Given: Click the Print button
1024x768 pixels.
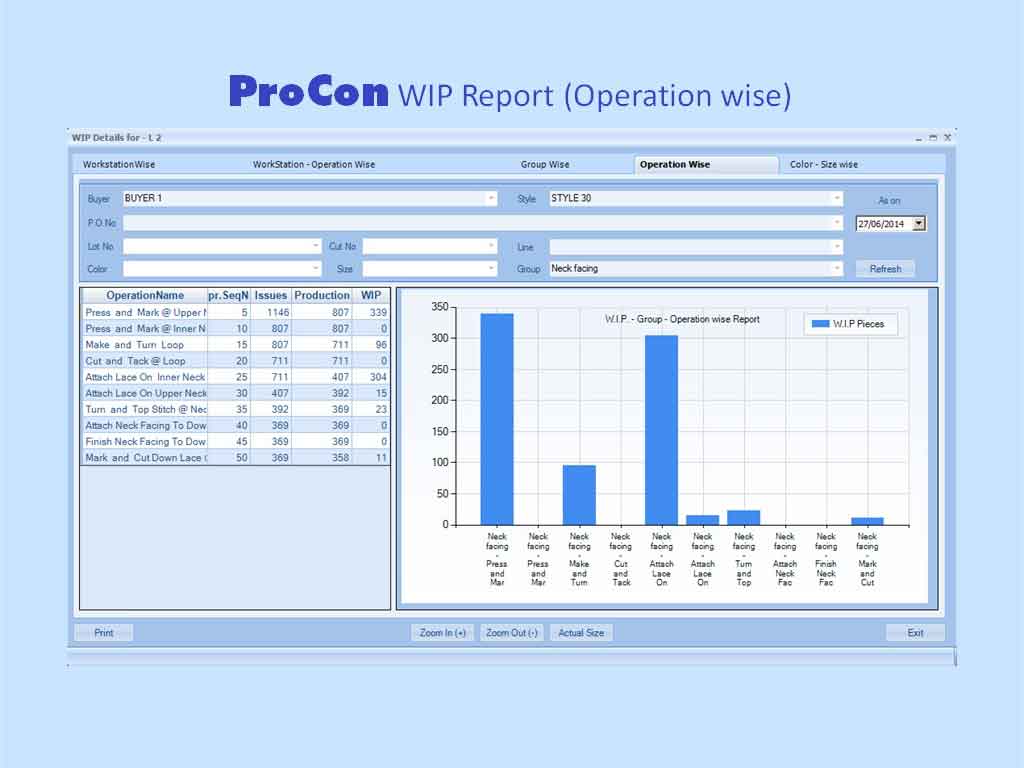Looking at the screenshot, I should (104, 633).
